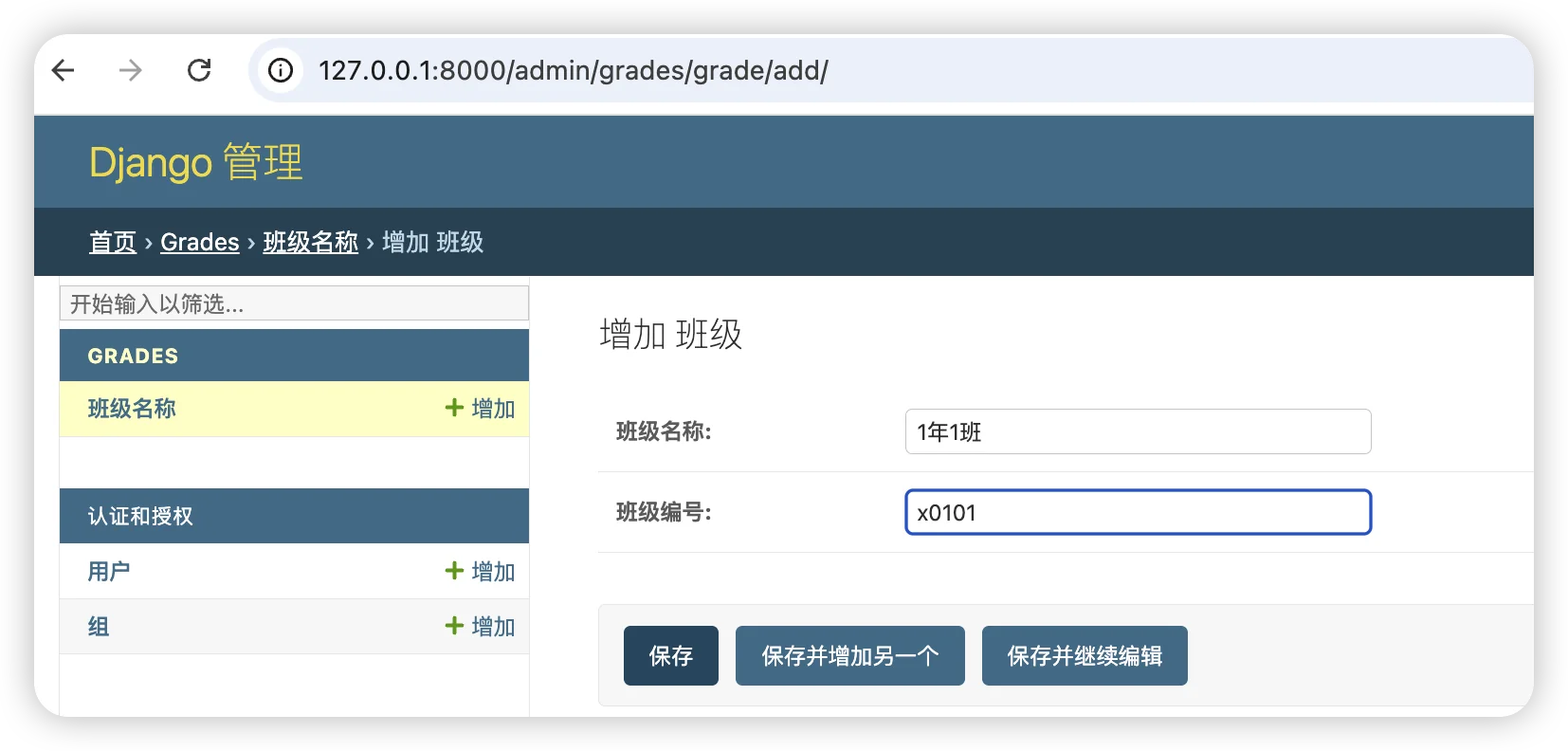1568x751 pixels.
Task: Open the site info icon in address bar
Action: point(281,70)
